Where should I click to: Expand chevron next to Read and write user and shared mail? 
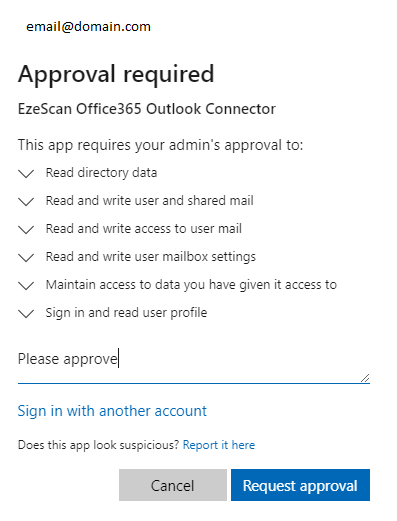(26, 202)
